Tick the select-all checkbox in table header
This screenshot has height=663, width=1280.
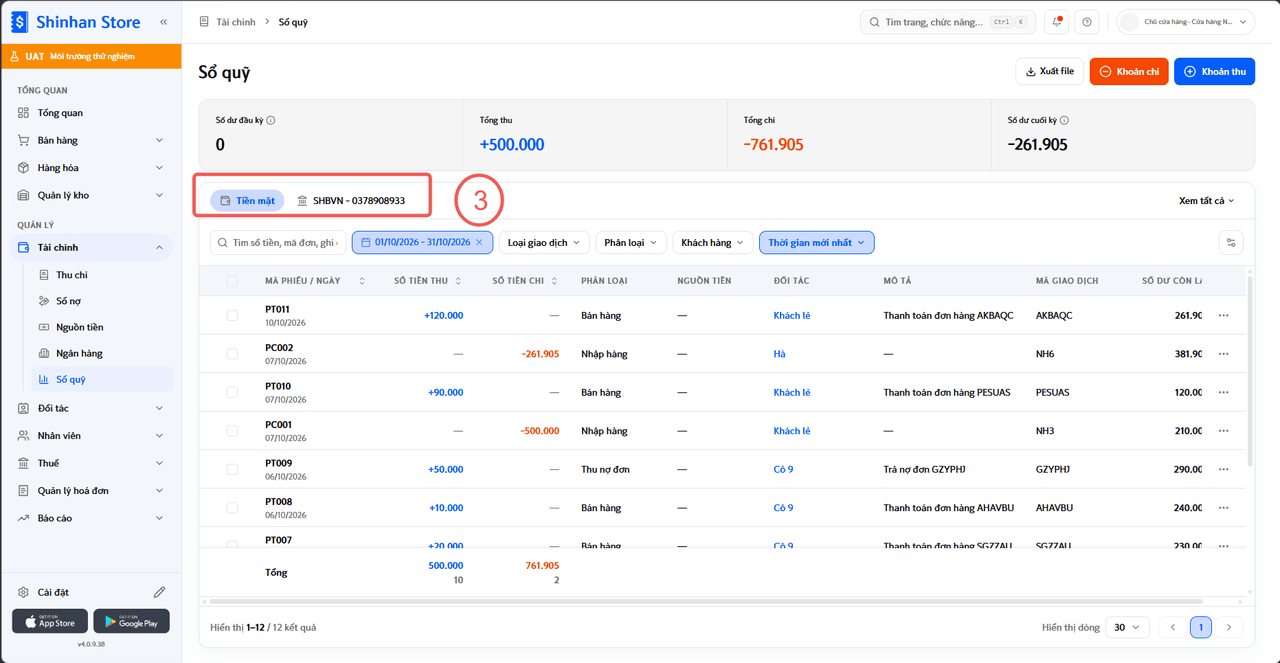pos(232,281)
